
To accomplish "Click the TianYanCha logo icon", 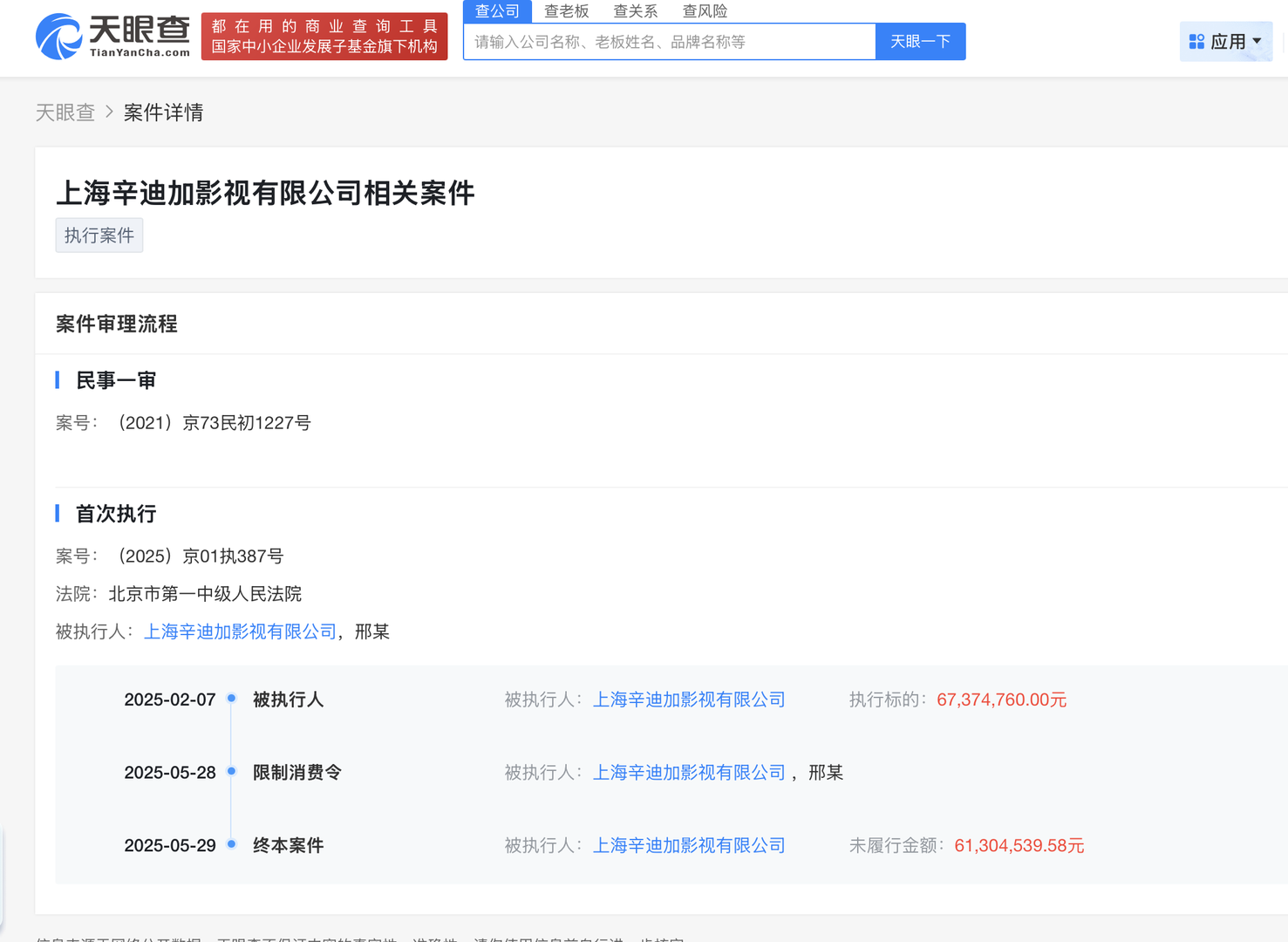I will tap(59, 37).
